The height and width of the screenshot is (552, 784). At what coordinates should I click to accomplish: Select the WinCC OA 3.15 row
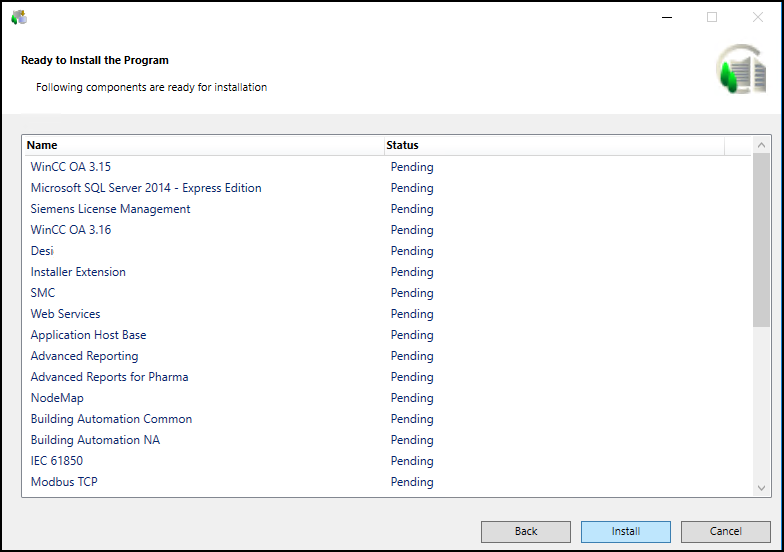71,167
